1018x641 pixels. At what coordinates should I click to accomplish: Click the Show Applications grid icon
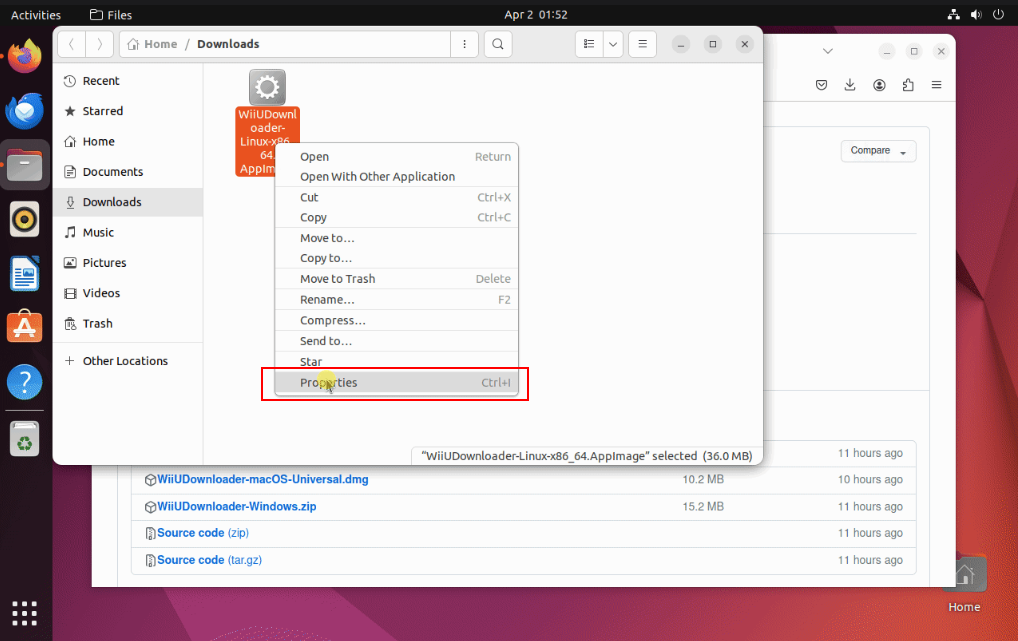click(25, 612)
